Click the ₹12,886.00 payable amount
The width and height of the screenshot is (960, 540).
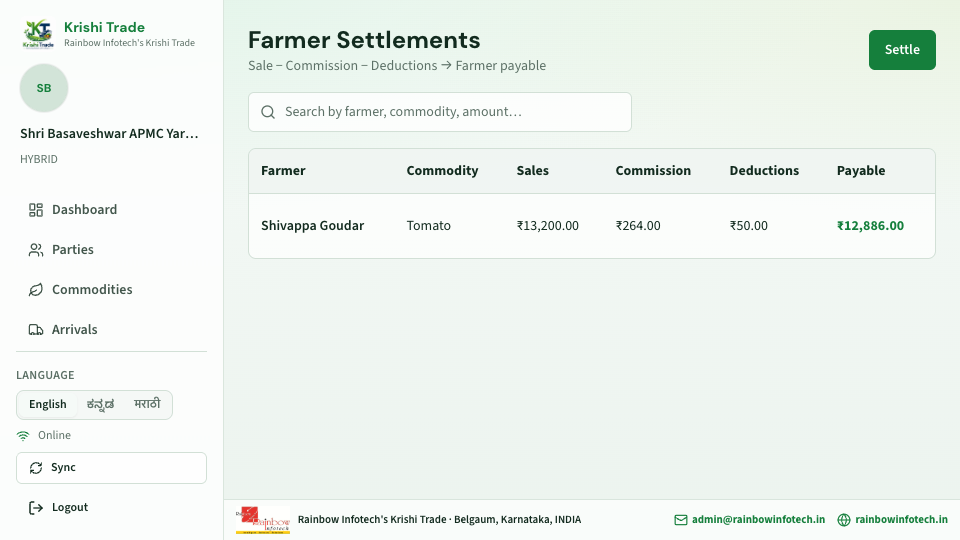(x=870, y=226)
